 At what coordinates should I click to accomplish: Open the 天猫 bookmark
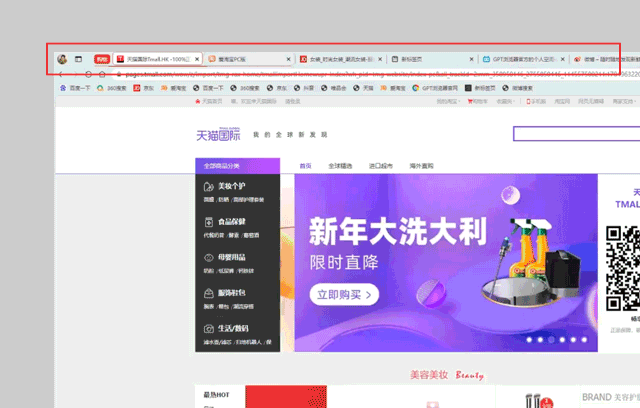363,88
